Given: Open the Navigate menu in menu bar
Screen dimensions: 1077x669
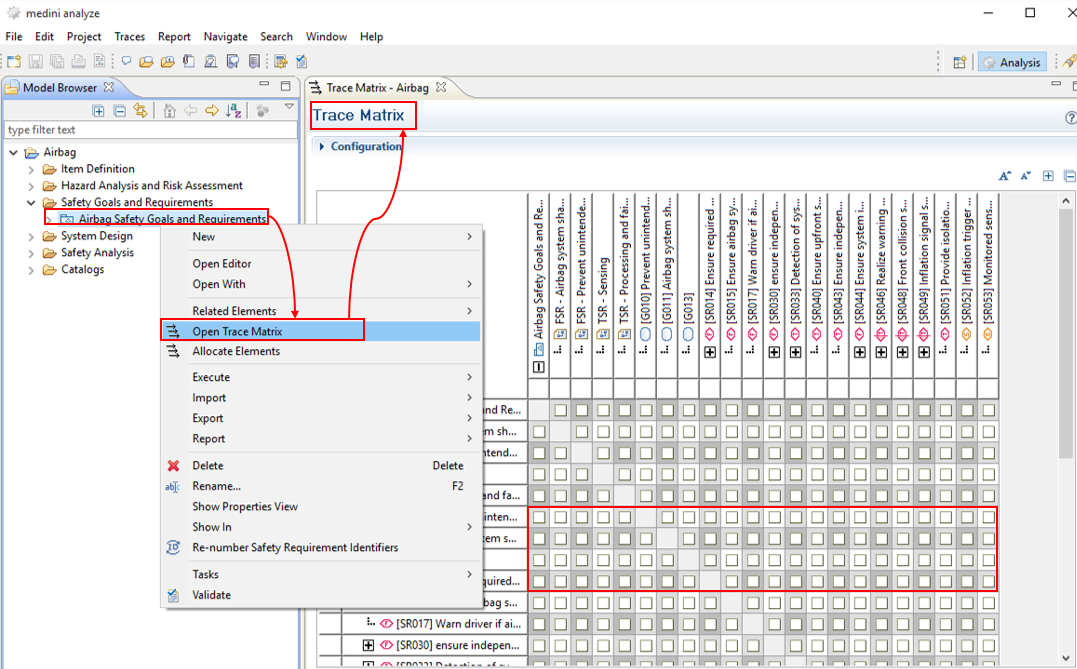Looking at the screenshot, I should click(225, 37).
